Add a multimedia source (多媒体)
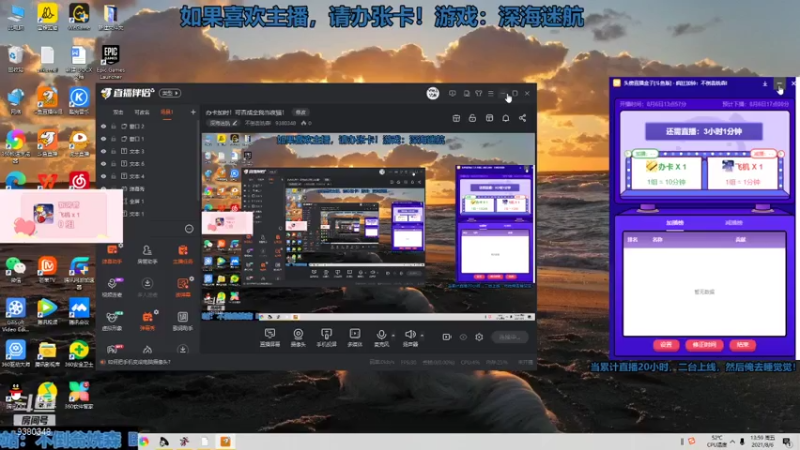The width and height of the screenshot is (800, 450). tap(355, 337)
